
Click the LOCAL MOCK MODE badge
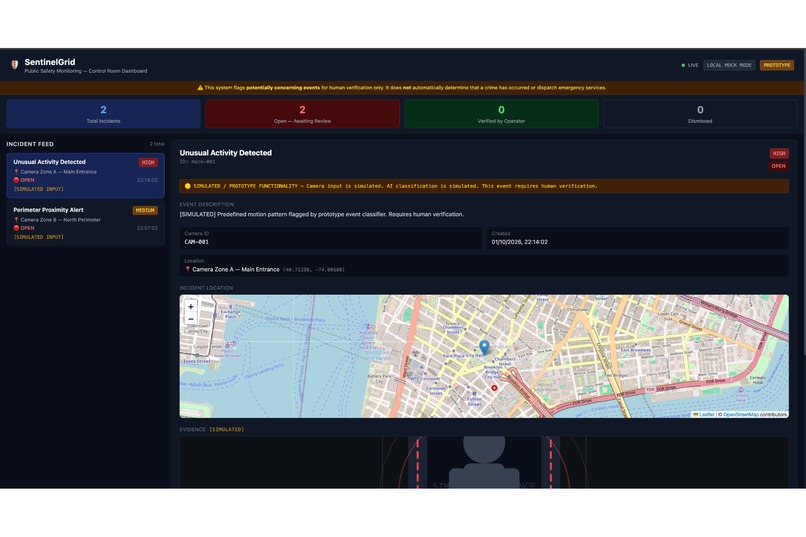pos(729,65)
